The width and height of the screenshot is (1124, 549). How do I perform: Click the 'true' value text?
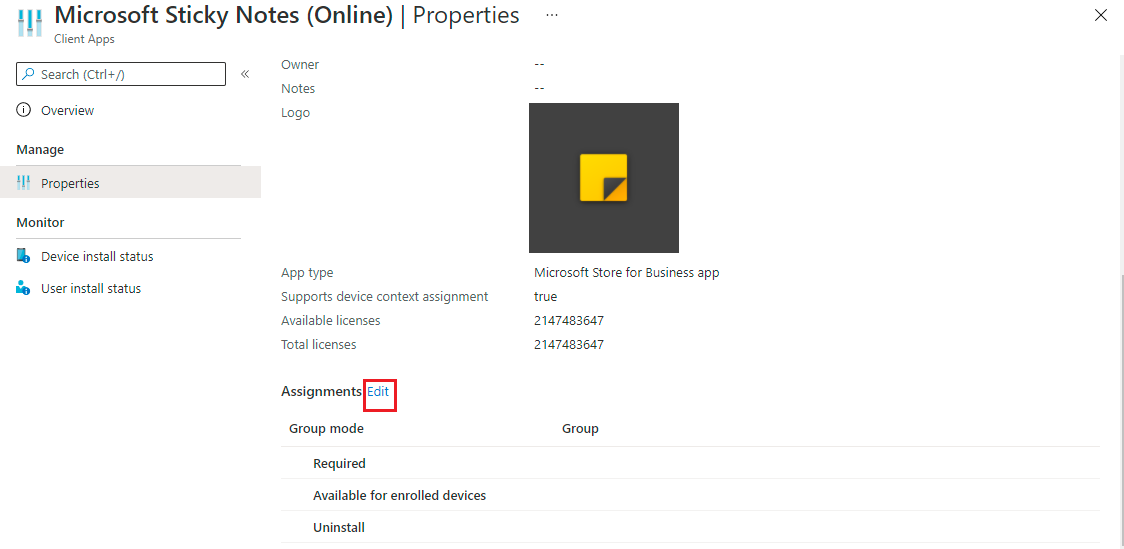[x=546, y=296]
